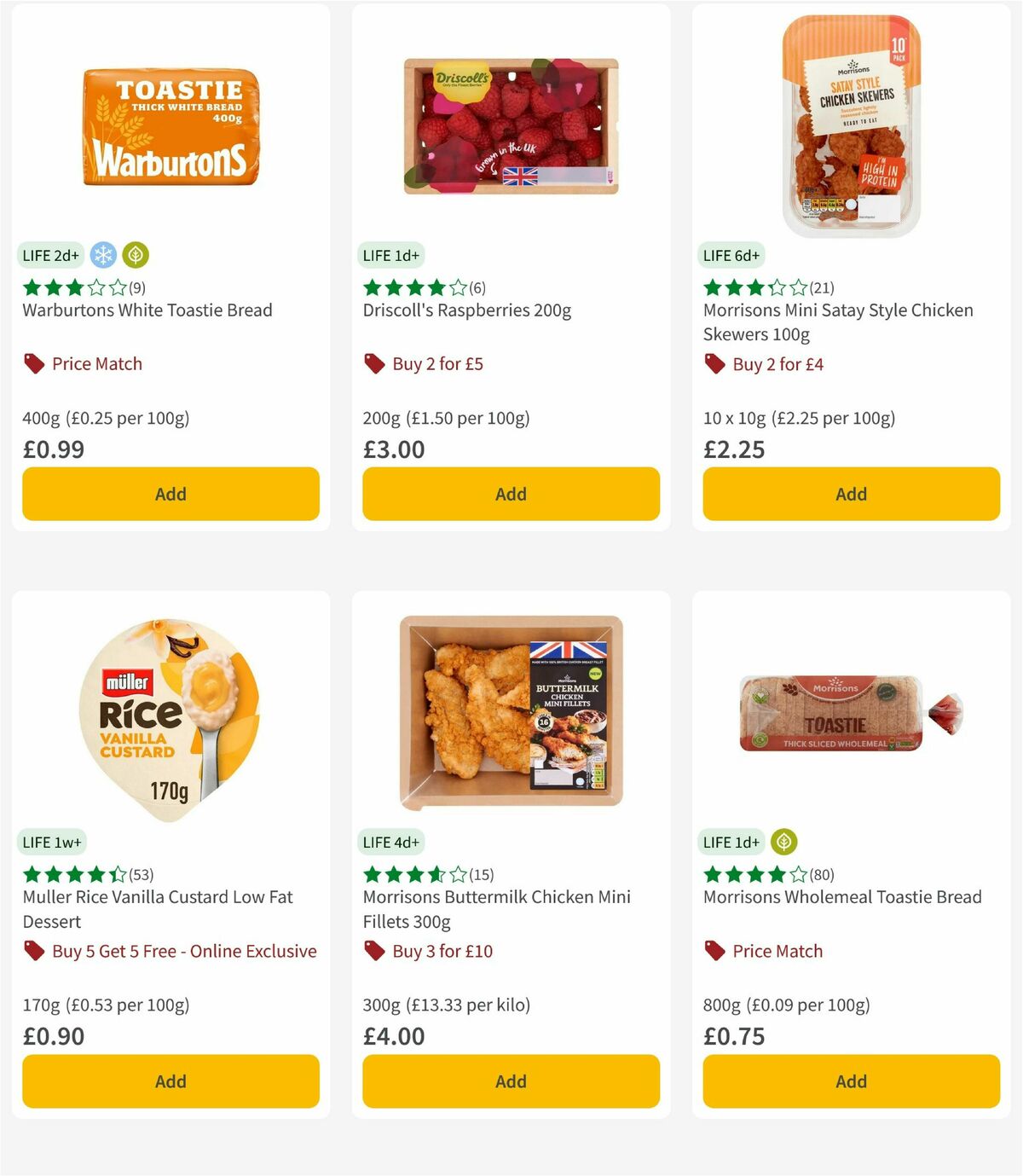Click the Price Match icon under the wholemeal bread
Viewport: 1023px width, 1176px height.
(x=714, y=950)
